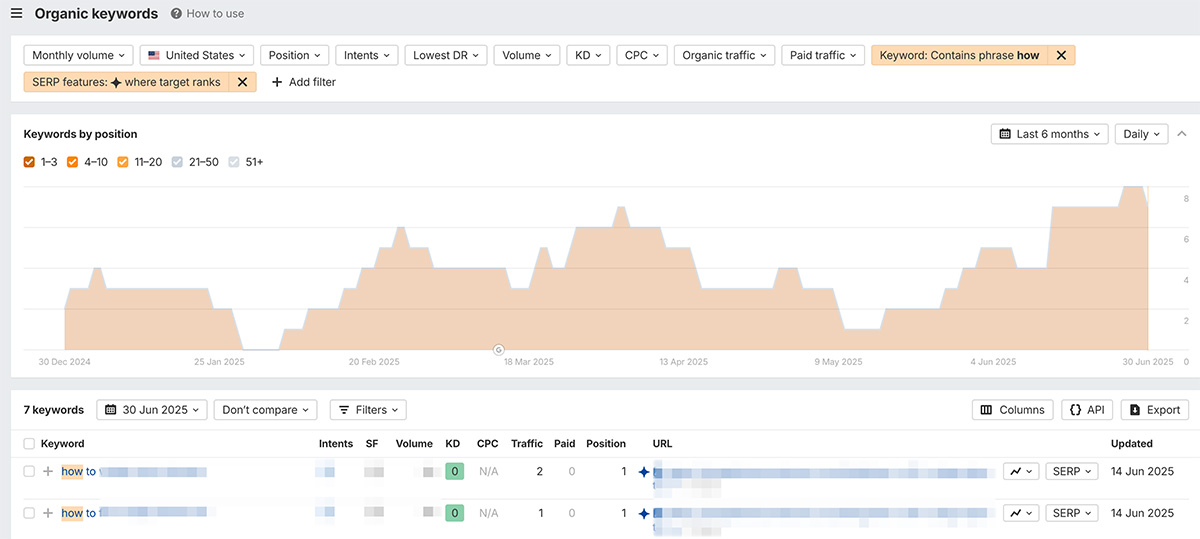Enable the 21–50 position checkbox
This screenshot has height=539, width=1200.
[178, 162]
